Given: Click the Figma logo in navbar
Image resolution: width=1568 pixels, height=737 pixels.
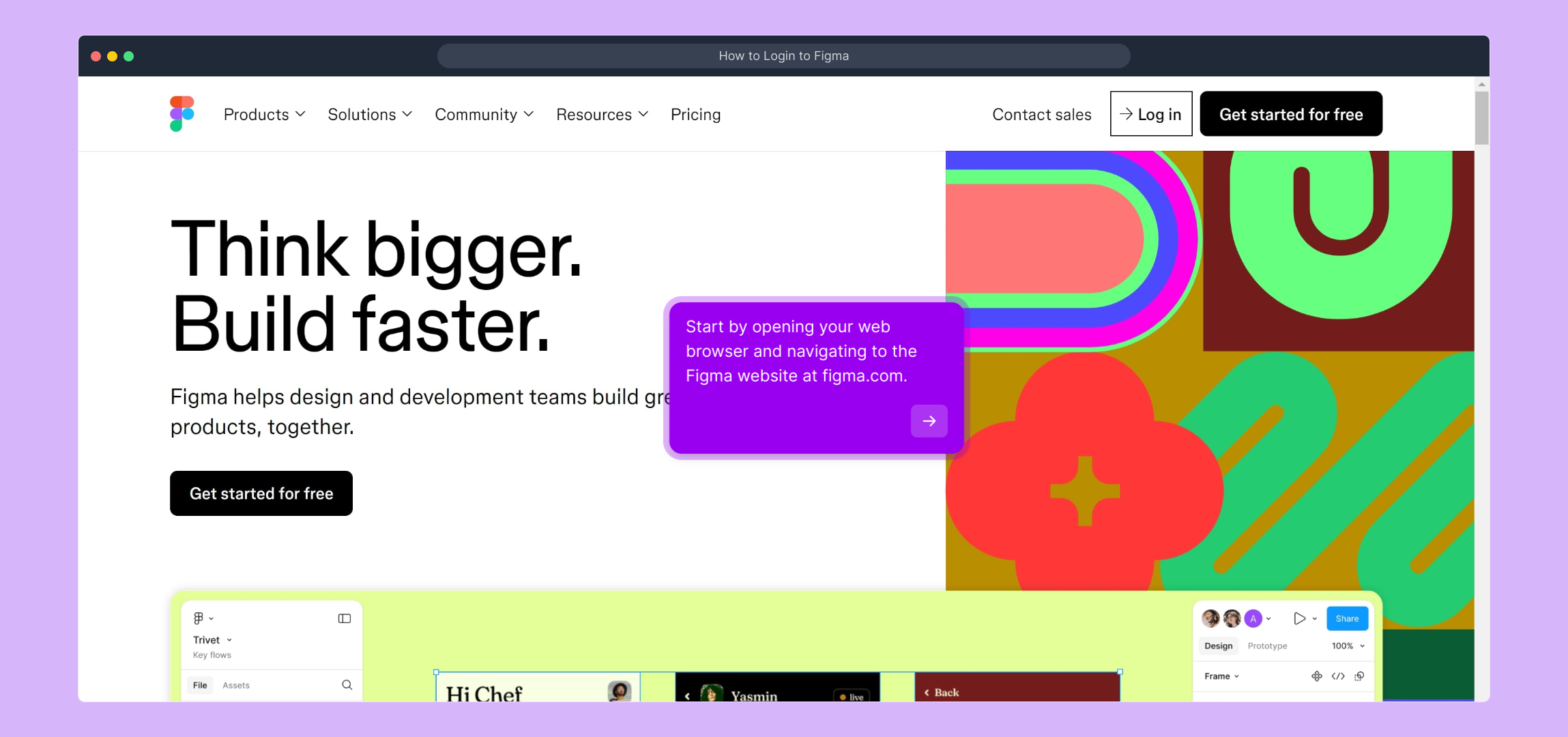Looking at the screenshot, I should (182, 114).
